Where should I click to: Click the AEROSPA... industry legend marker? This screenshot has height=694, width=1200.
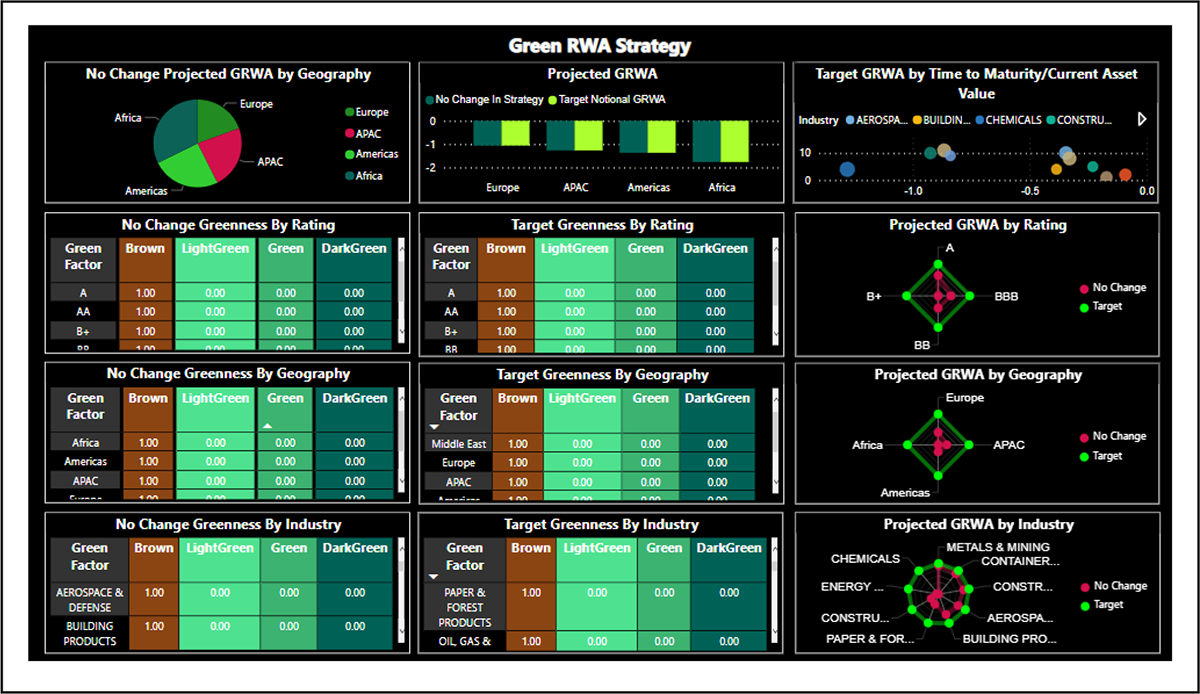tap(850, 120)
